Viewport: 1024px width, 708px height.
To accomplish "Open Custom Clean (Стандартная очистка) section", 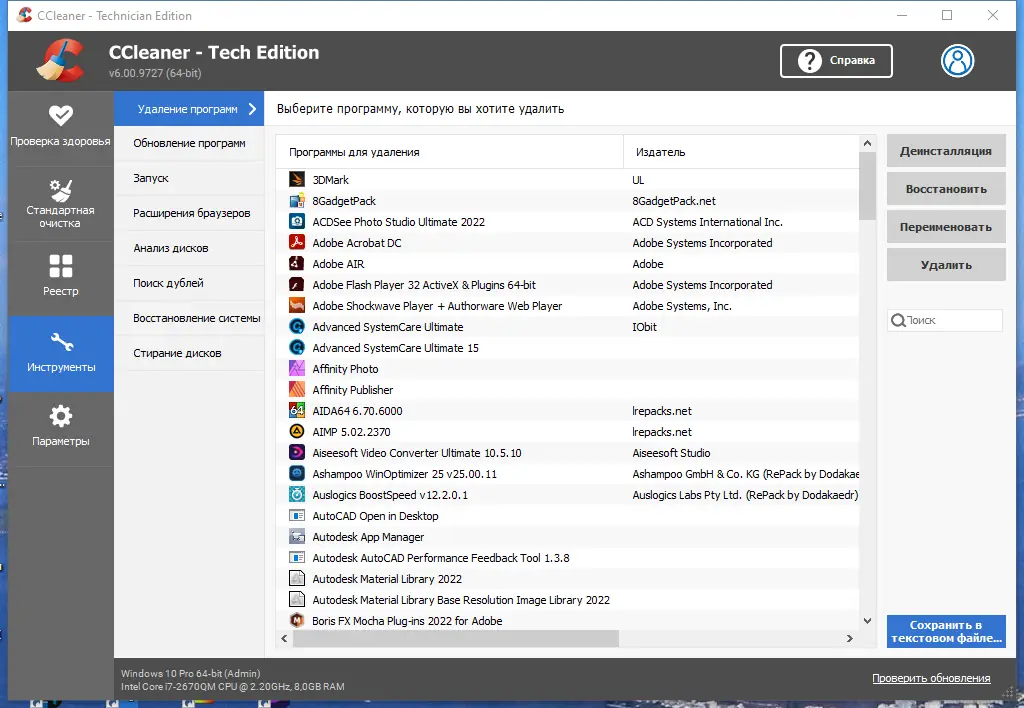I will 60,204.
